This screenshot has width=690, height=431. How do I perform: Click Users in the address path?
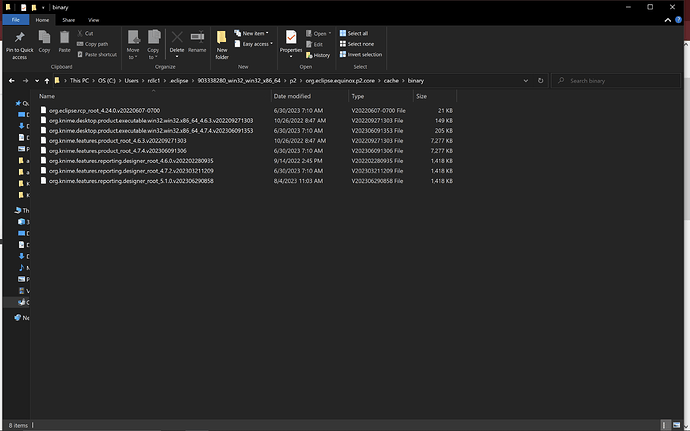click(131, 81)
